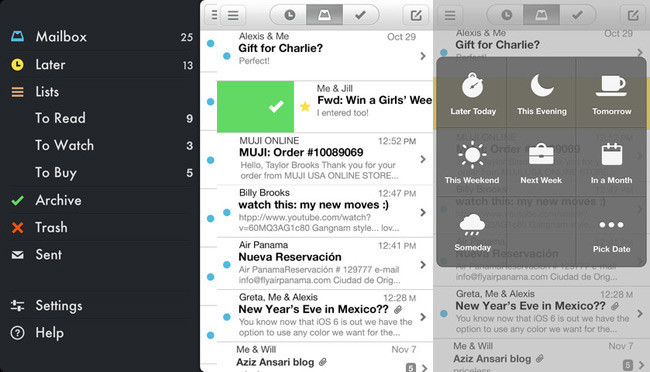The height and width of the screenshot is (372, 650).
Task: Expand chevron on New Year's Eve row, right pane
Action: click(640, 314)
